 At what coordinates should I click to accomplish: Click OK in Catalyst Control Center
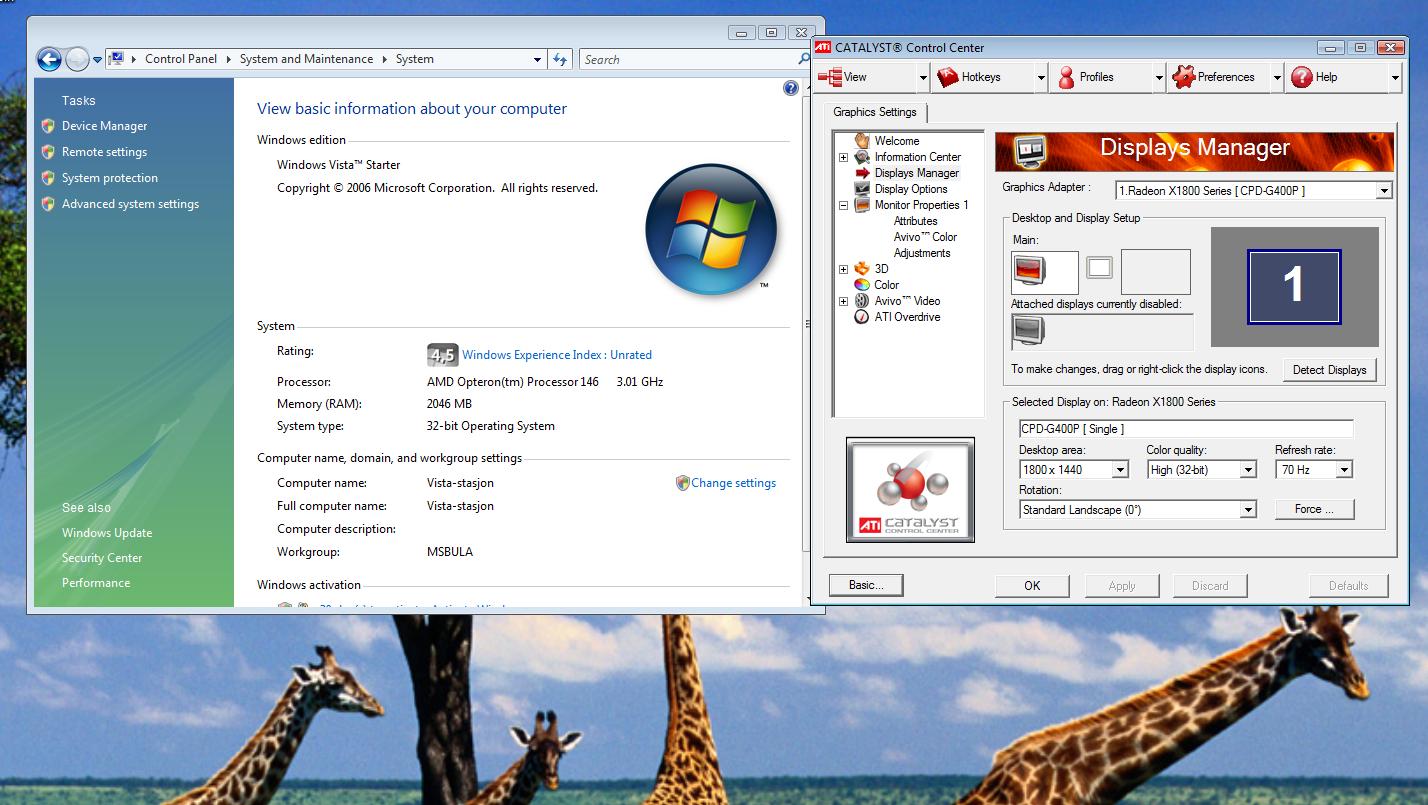pos(1032,586)
